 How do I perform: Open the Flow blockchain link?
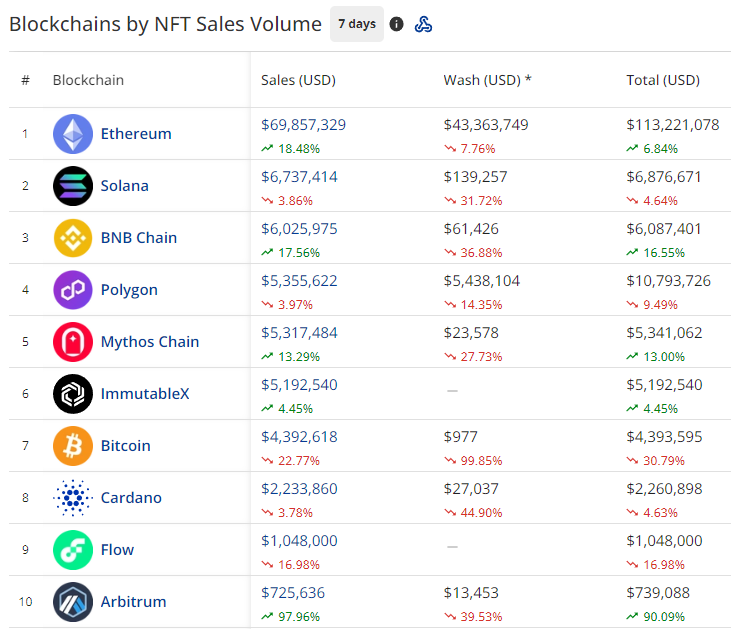[x=117, y=550]
